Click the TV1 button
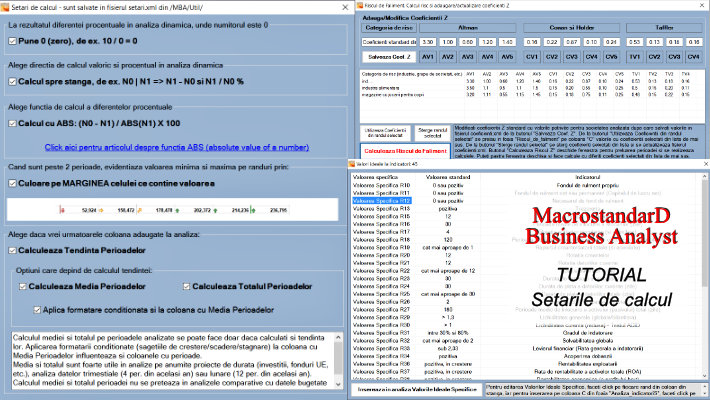710x400 pixels. point(634,57)
